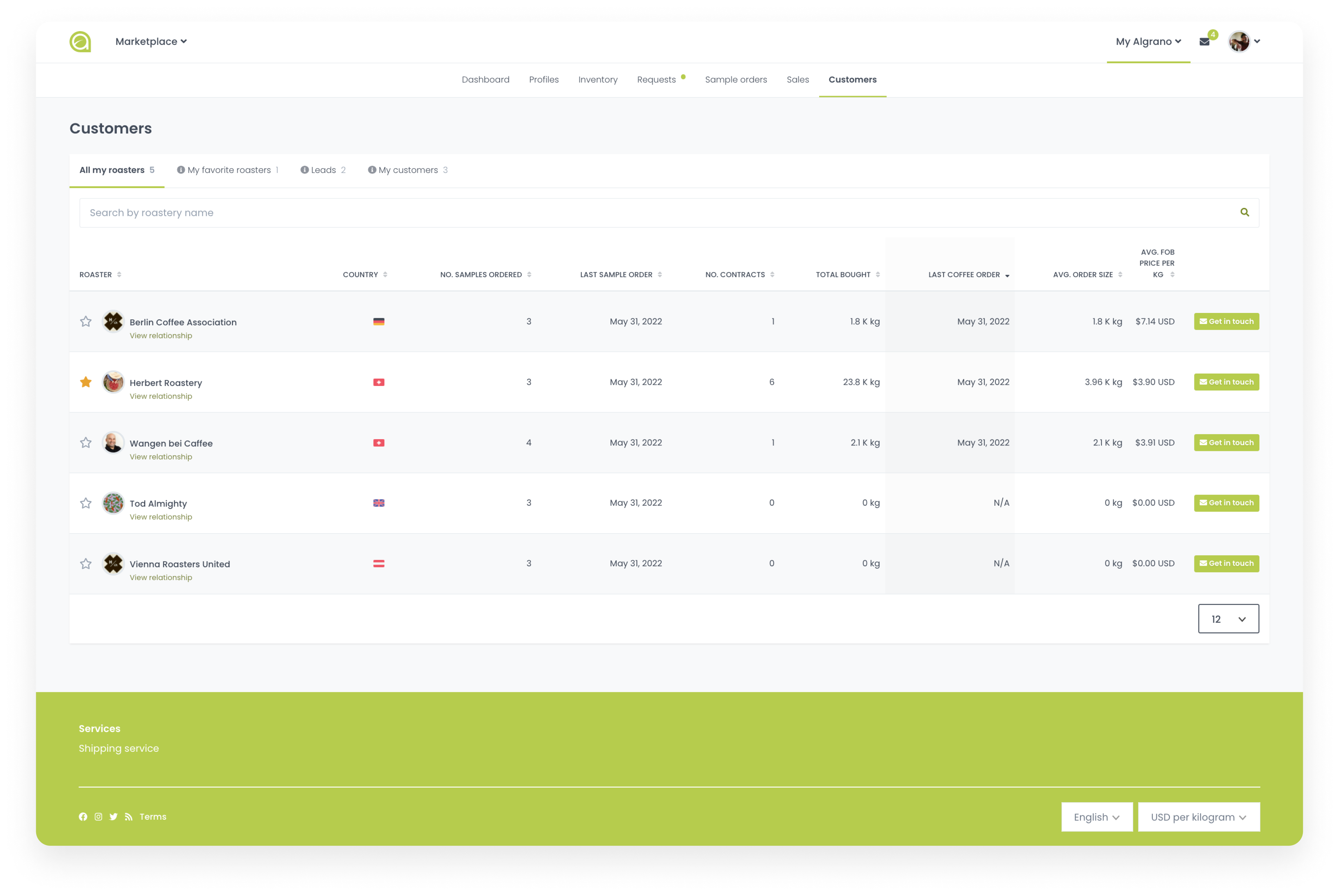Open the Facebook footer icon
1339x896 pixels.
click(83, 817)
